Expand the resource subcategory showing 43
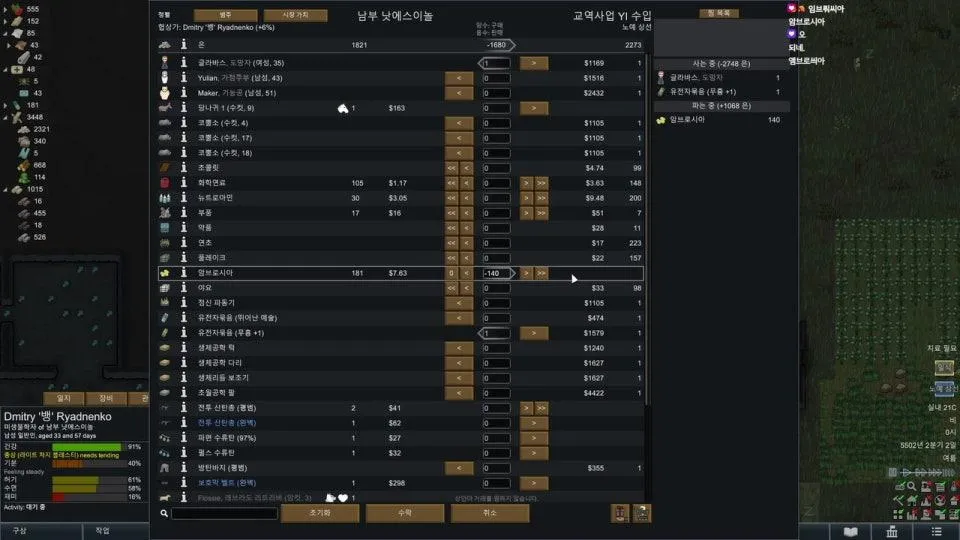The image size is (960, 540). pyautogui.click(x=9, y=45)
